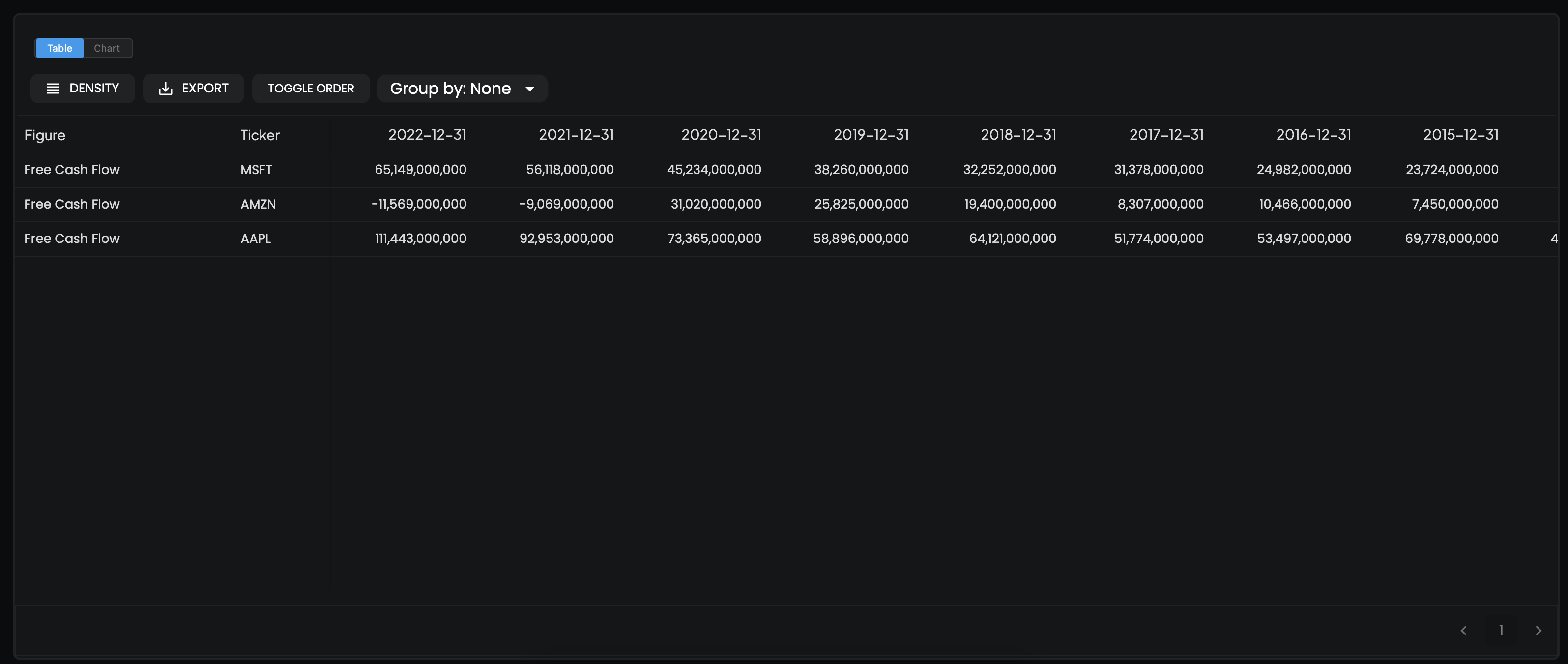Viewport: 1568px width, 664px height.
Task: Select the MSFT ticker cell
Action: pos(256,170)
